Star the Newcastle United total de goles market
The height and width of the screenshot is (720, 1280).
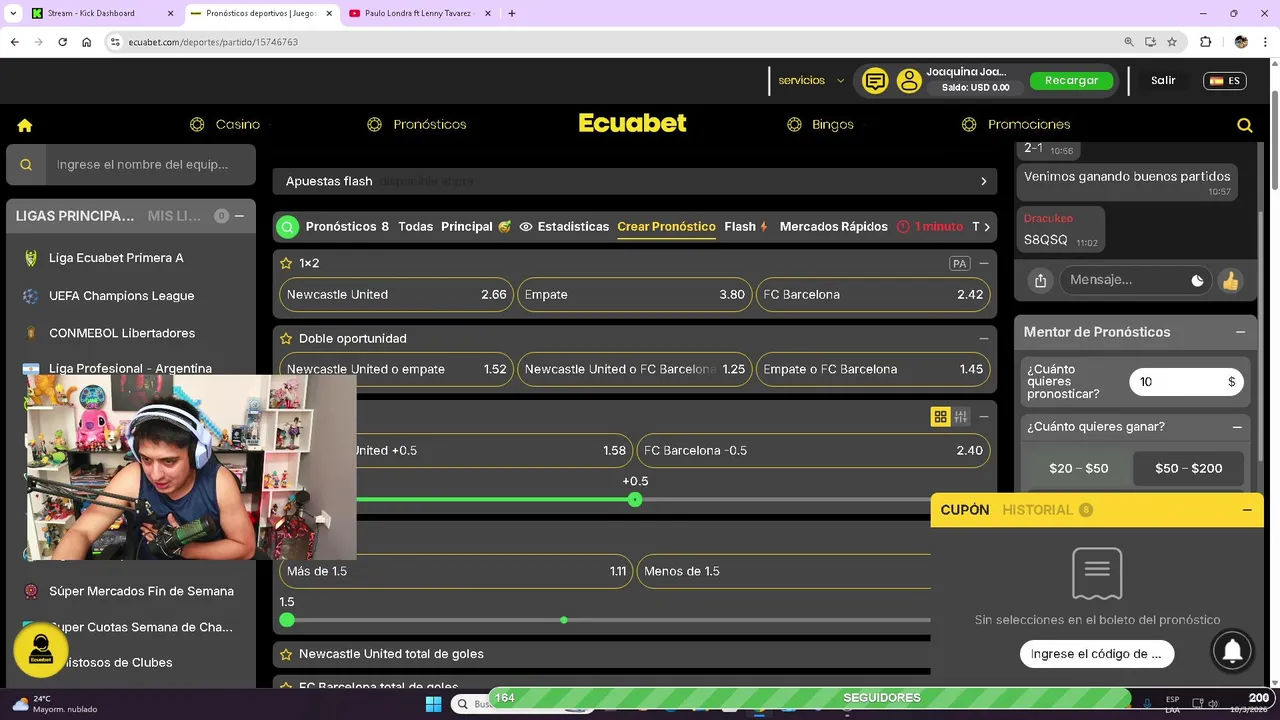click(x=286, y=654)
